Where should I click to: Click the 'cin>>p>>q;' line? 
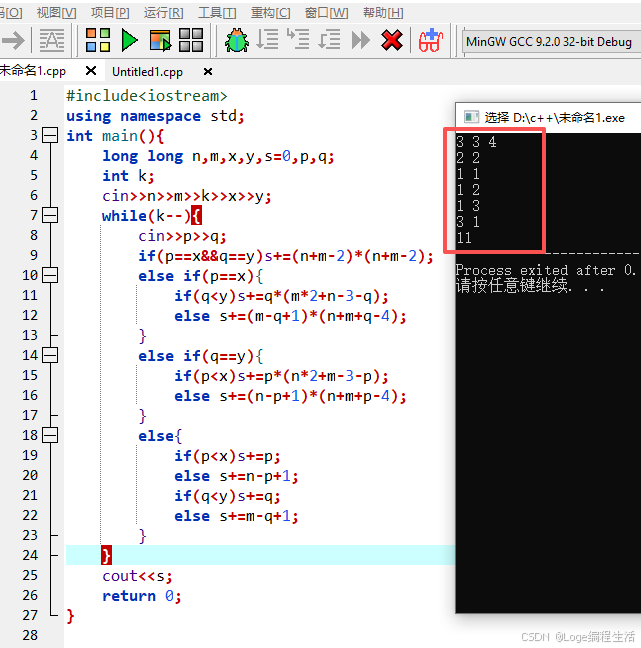182,236
